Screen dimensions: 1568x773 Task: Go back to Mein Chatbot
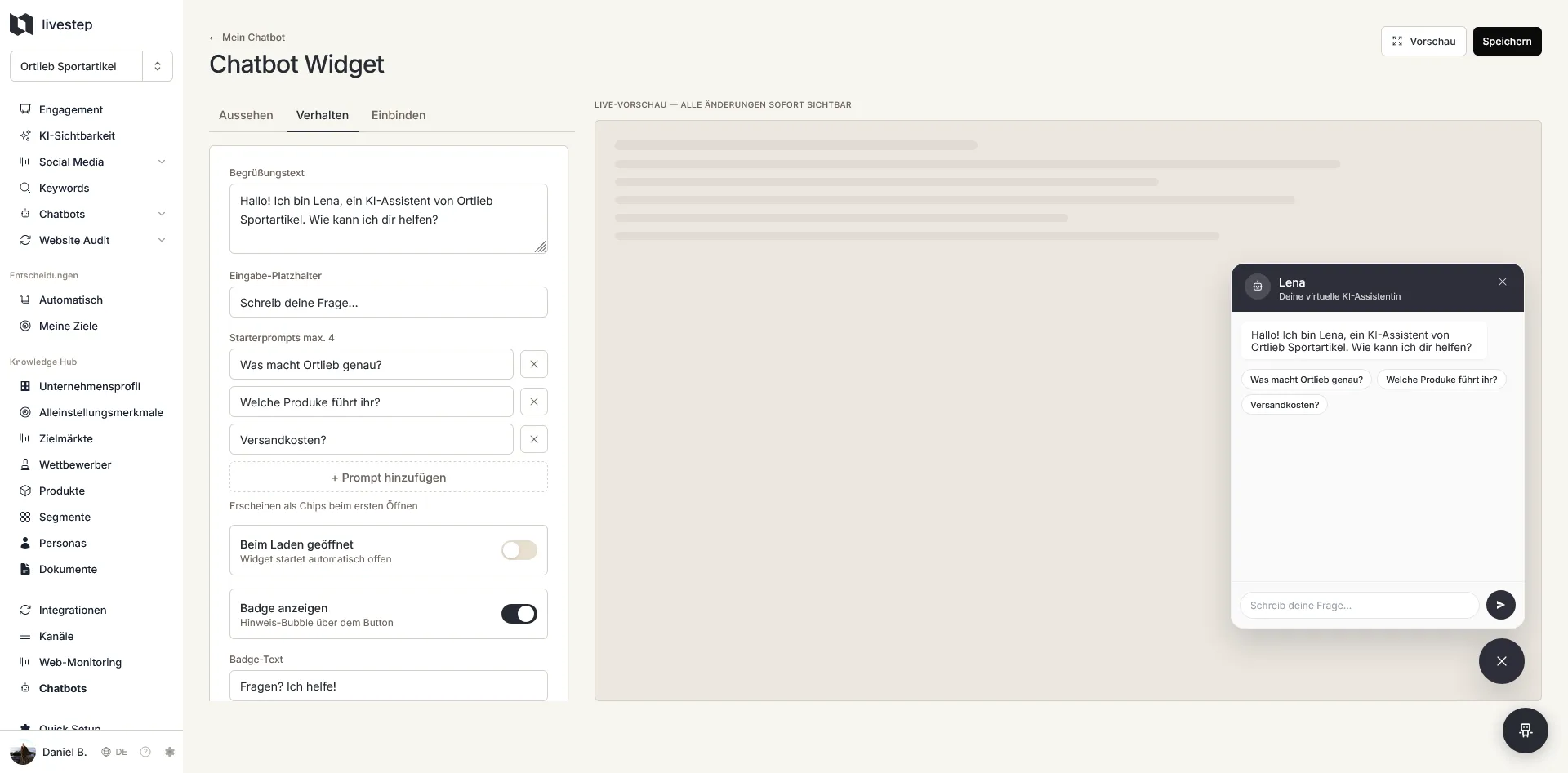click(x=247, y=38)
